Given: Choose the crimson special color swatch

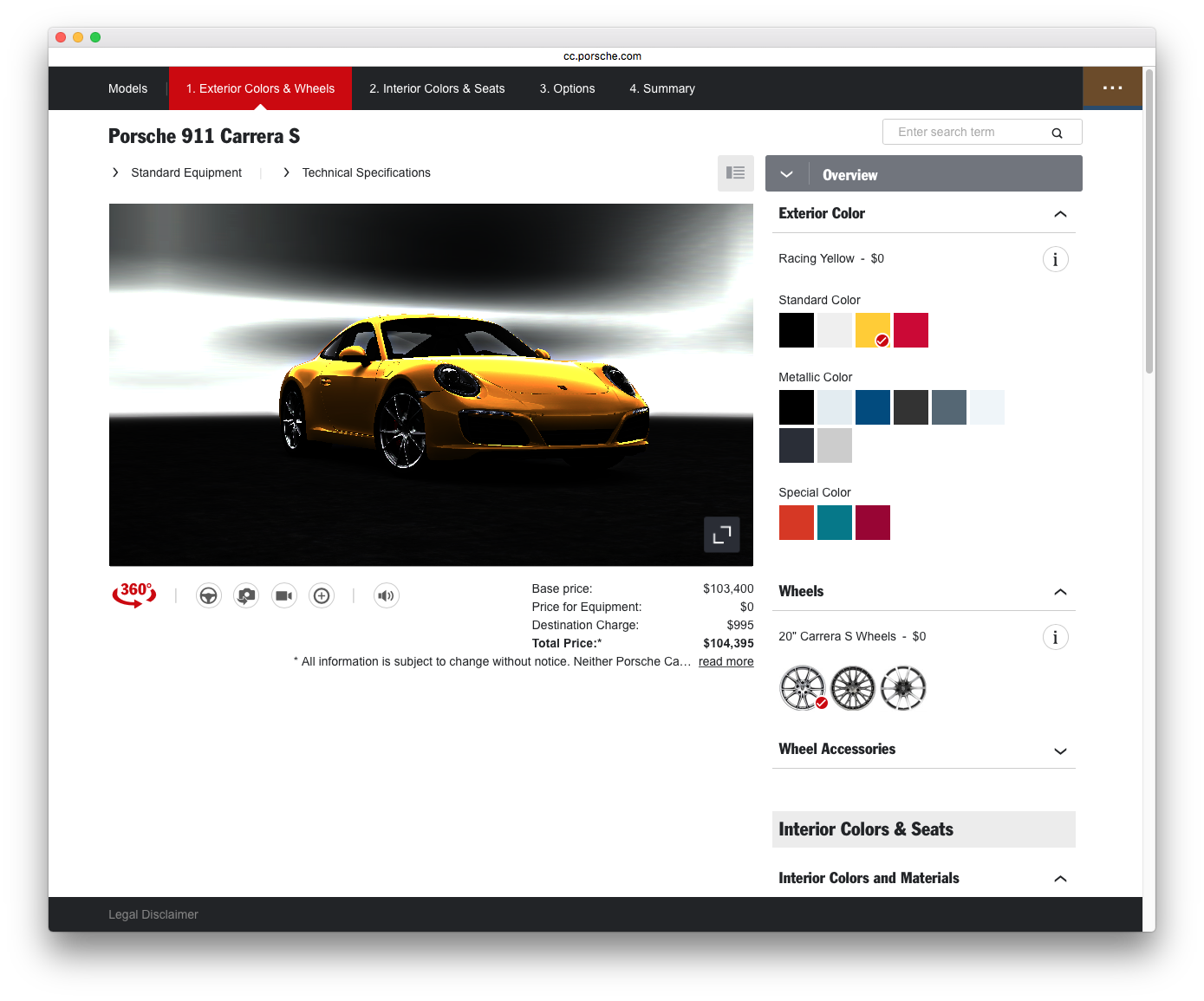Looking at the screenshot, I should (873, 523).
